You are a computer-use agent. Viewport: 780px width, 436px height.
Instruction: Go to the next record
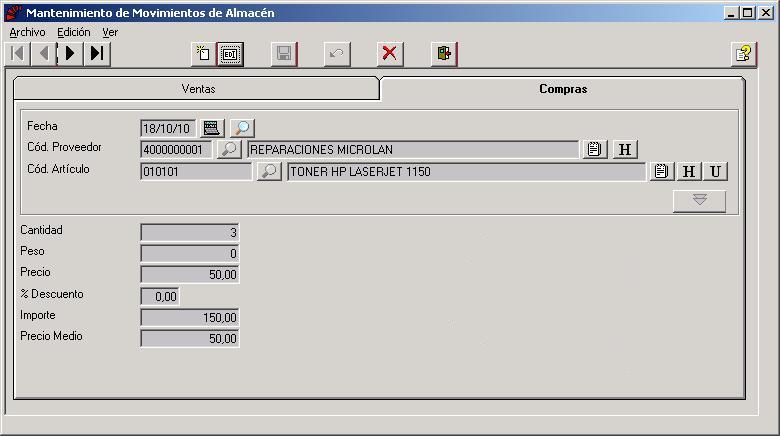tap(70, 53)
